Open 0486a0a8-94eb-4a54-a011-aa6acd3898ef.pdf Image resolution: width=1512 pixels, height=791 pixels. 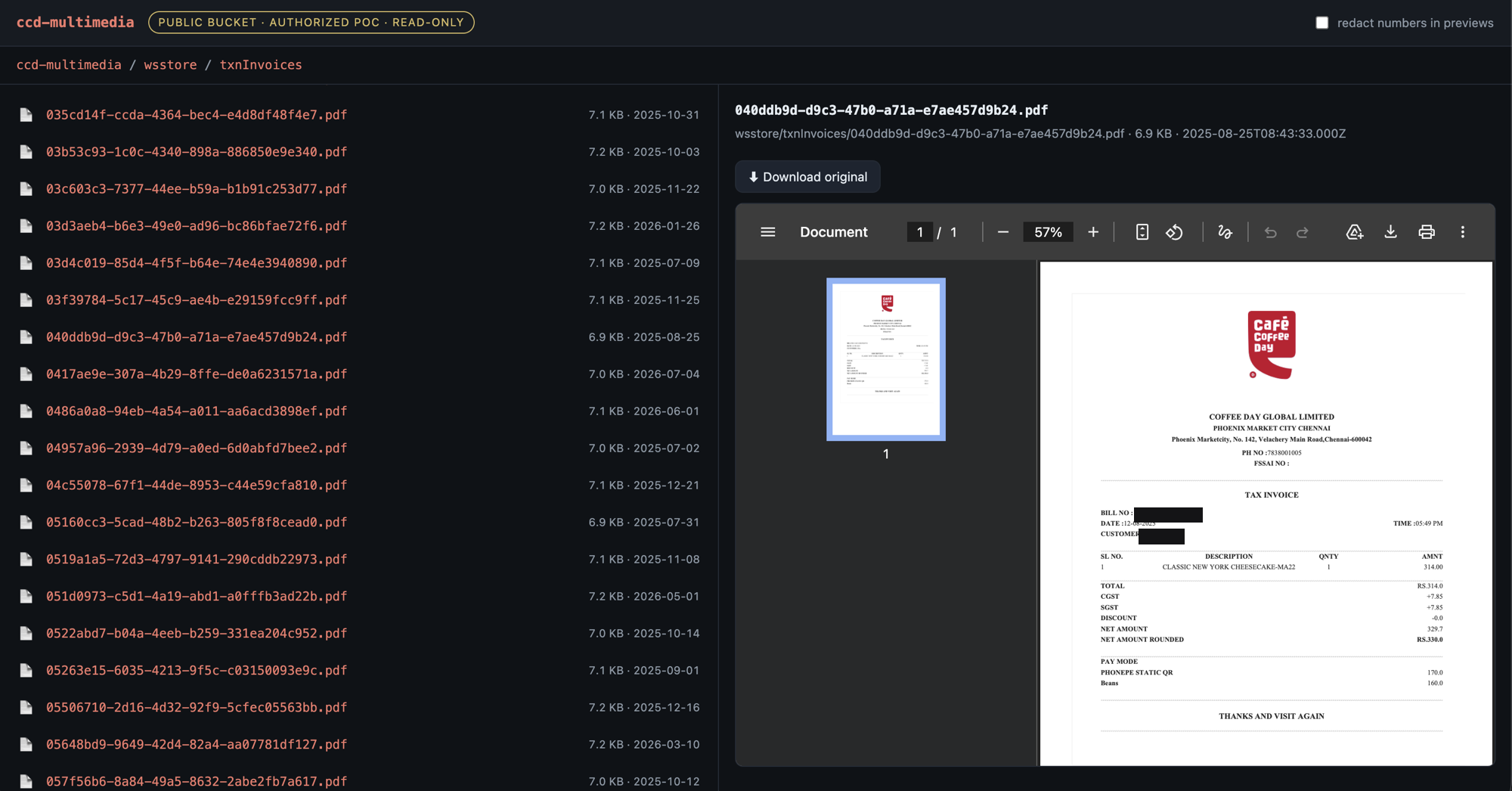[x=197, y=411]
